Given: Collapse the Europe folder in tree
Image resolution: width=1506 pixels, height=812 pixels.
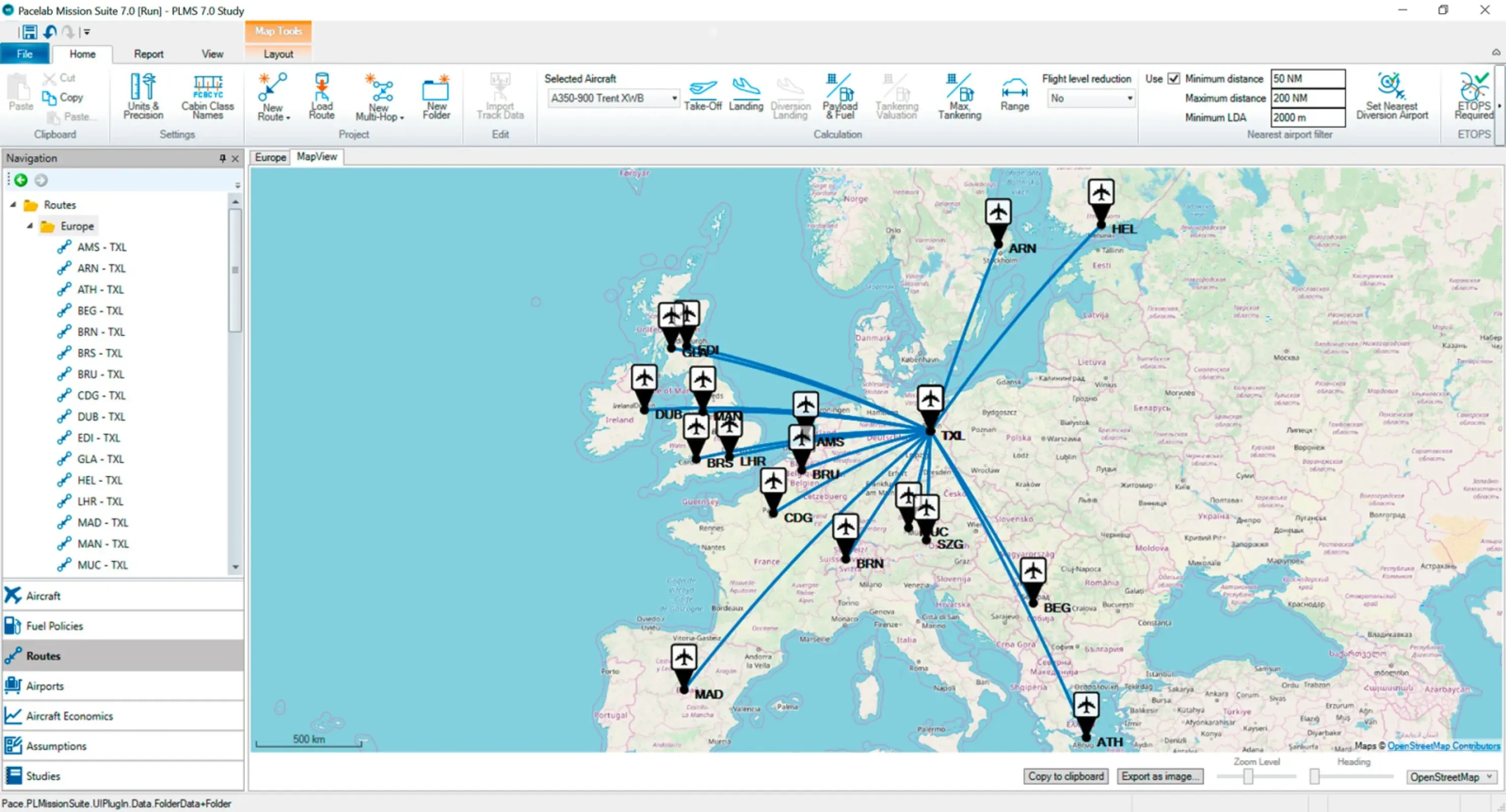Looking at the screenshot, I should tap(30, 226).
